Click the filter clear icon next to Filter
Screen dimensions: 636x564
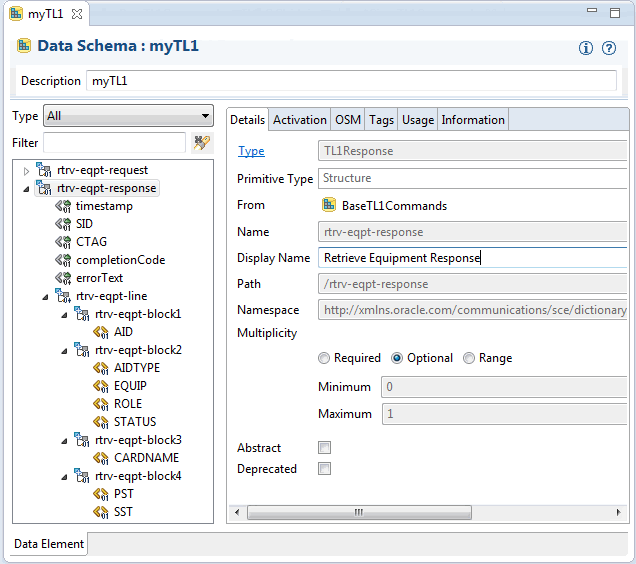tap(202, 143)
